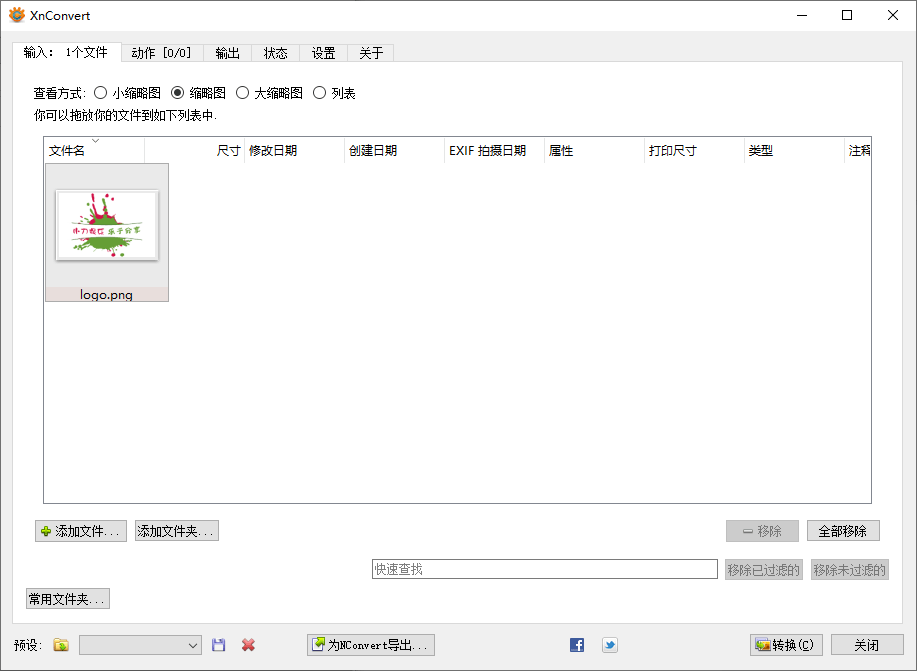Image resolution: width=917 pixels, height=671 pixels.
Task: Select the 大缩略图 view option
Action: (x=243, y=93)
